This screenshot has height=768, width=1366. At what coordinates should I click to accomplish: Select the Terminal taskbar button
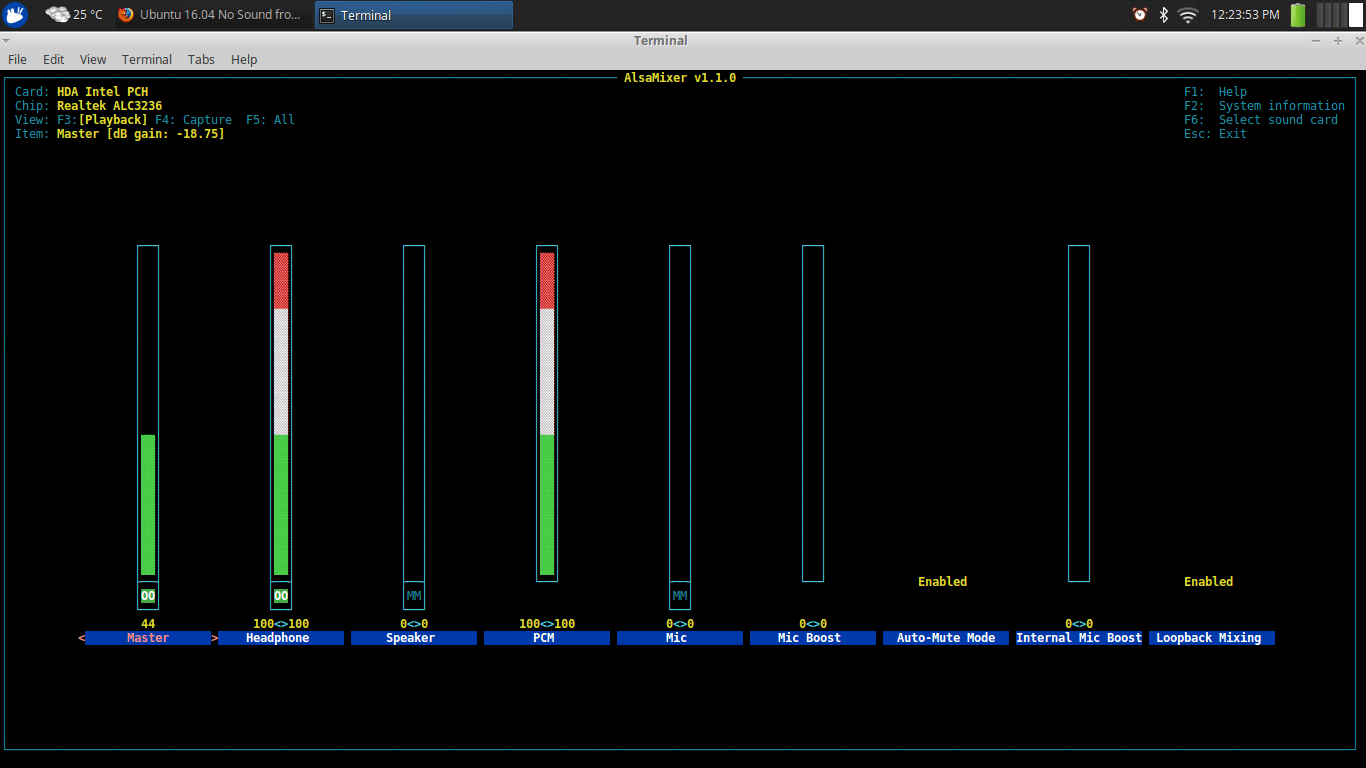click(x=413, y=15)
